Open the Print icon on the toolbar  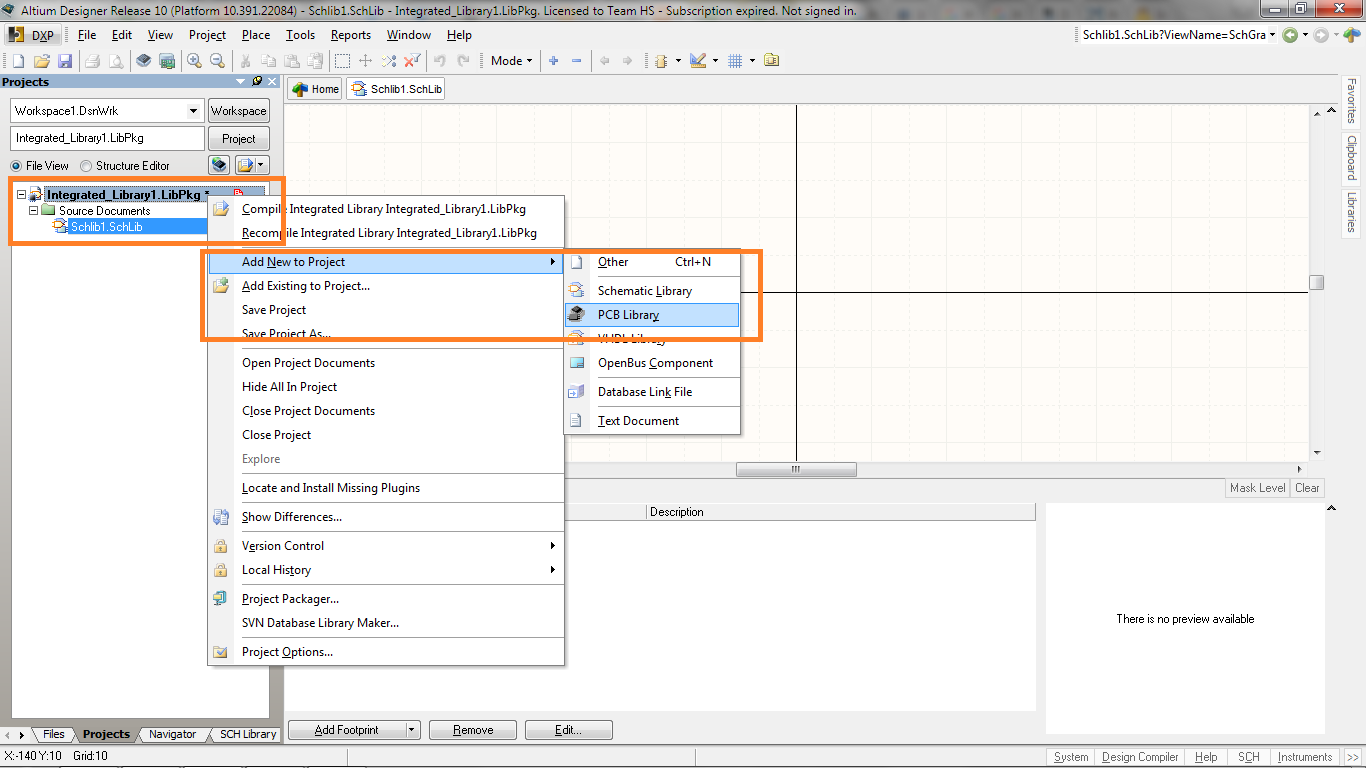click(x=92, y=60)
